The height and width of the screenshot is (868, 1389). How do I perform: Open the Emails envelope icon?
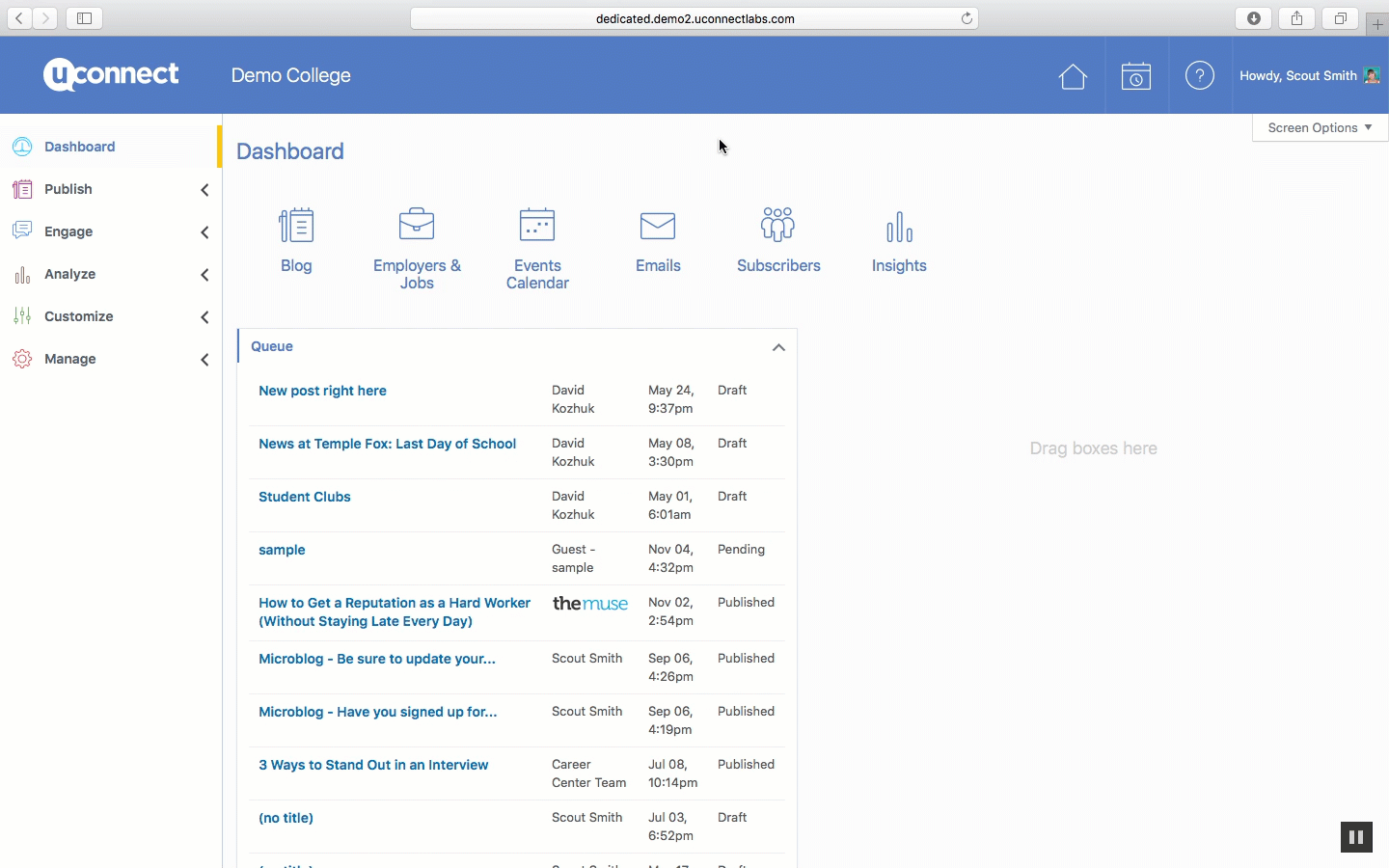[x=658, y=226]
